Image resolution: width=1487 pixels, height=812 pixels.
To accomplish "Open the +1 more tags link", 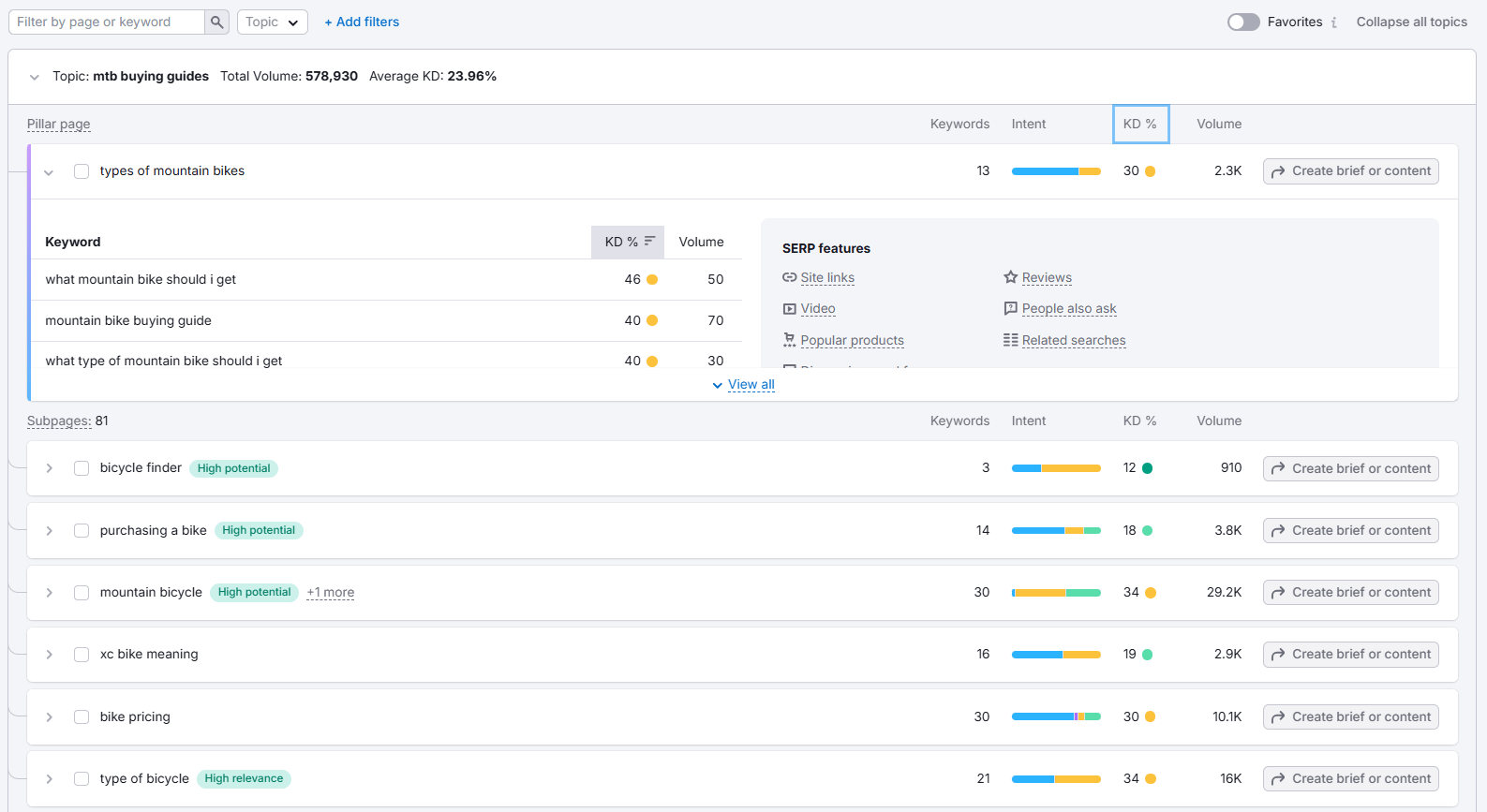I will click(x=331, y=593).
